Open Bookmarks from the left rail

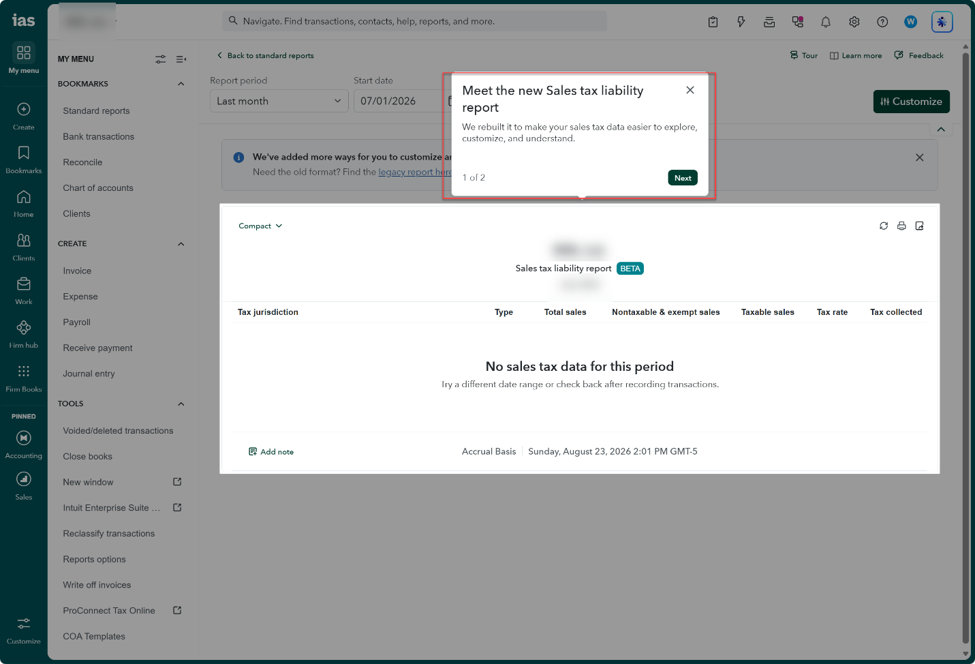(x=24, y=159)
